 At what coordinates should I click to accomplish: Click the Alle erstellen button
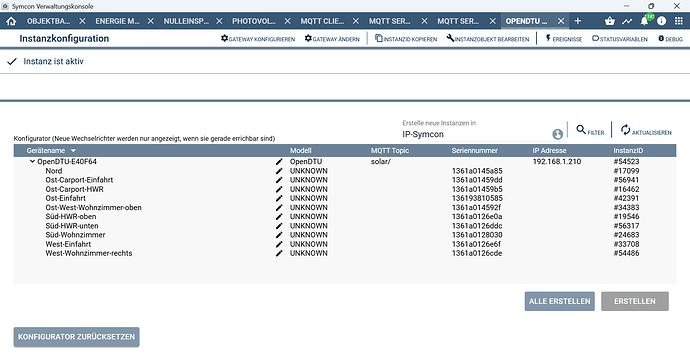coord(559,301)
